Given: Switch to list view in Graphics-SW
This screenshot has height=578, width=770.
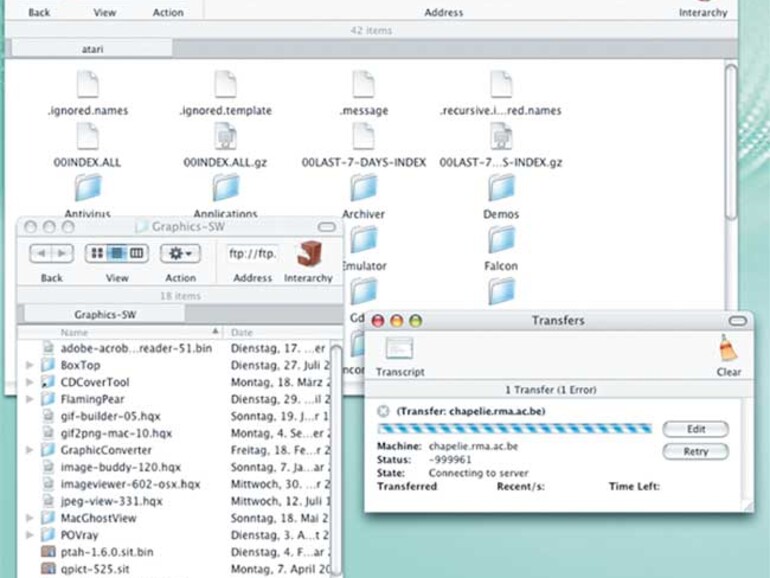Looking at the screenshot, I should coord(117,254).
